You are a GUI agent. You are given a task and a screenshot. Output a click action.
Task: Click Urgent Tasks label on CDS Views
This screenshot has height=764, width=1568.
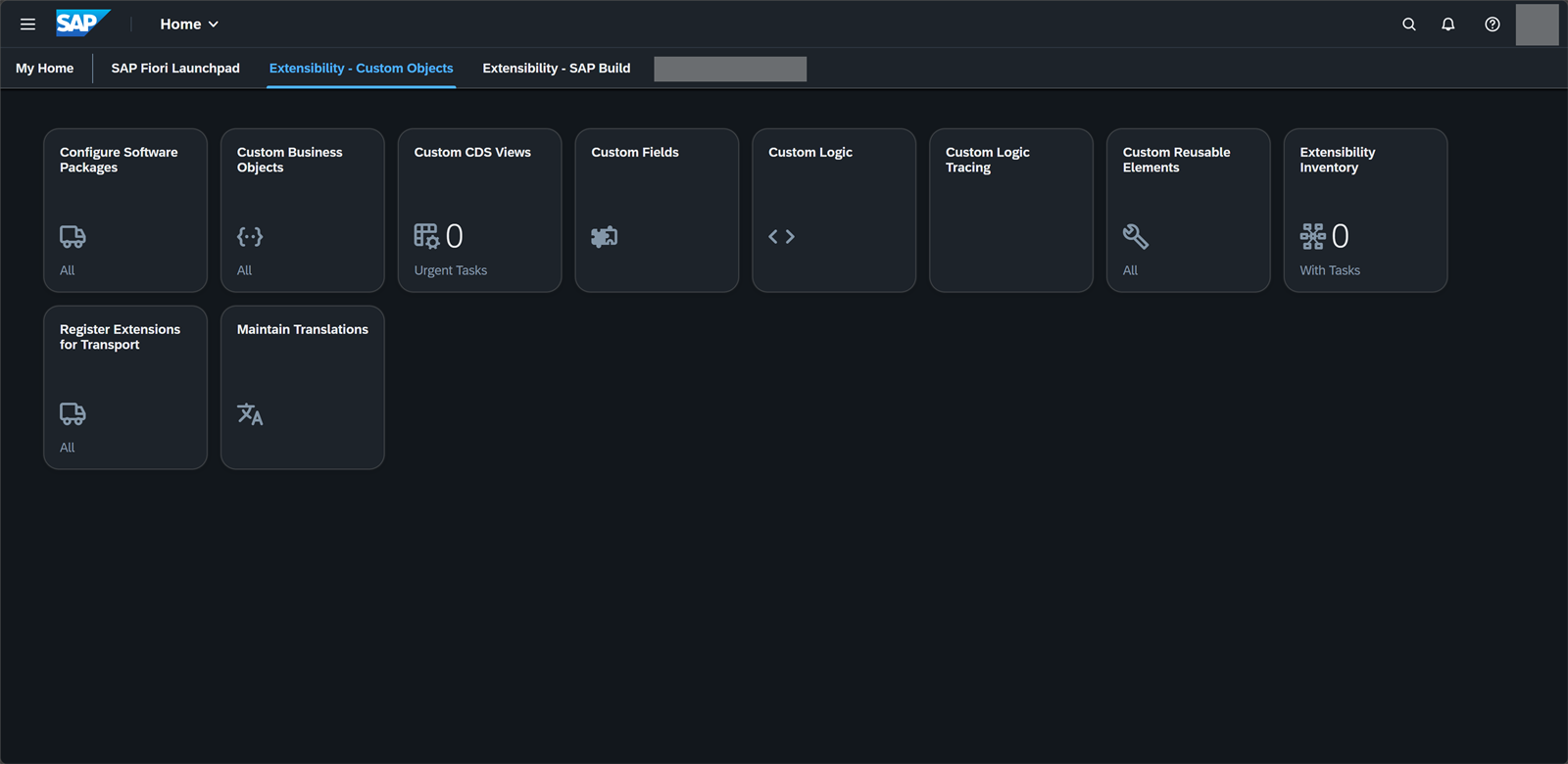[451, 270]
